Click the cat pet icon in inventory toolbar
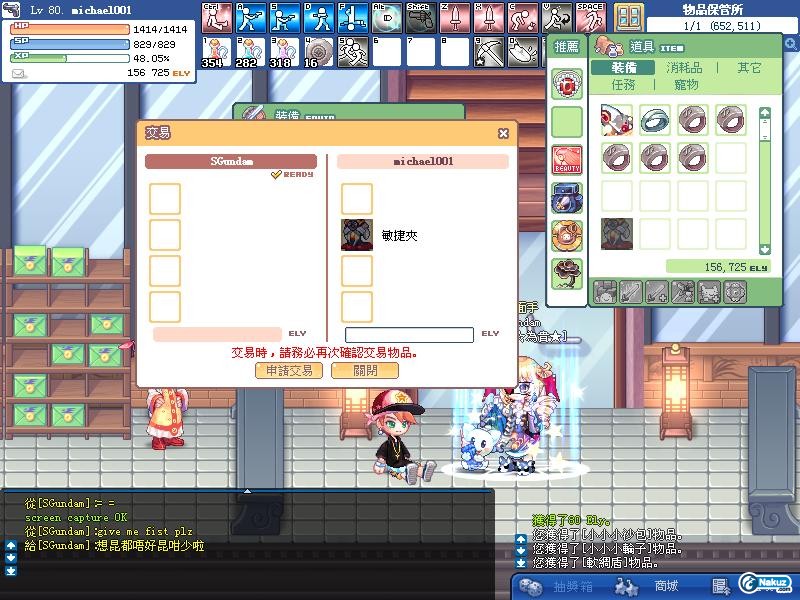The height and width of the screenshot is (600, 800). coord(709,293)
